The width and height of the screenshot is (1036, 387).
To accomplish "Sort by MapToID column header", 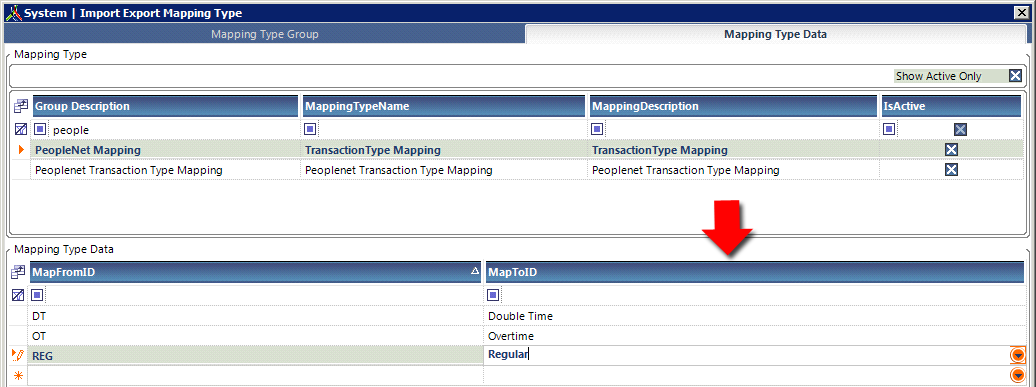I will click(755, 271).
